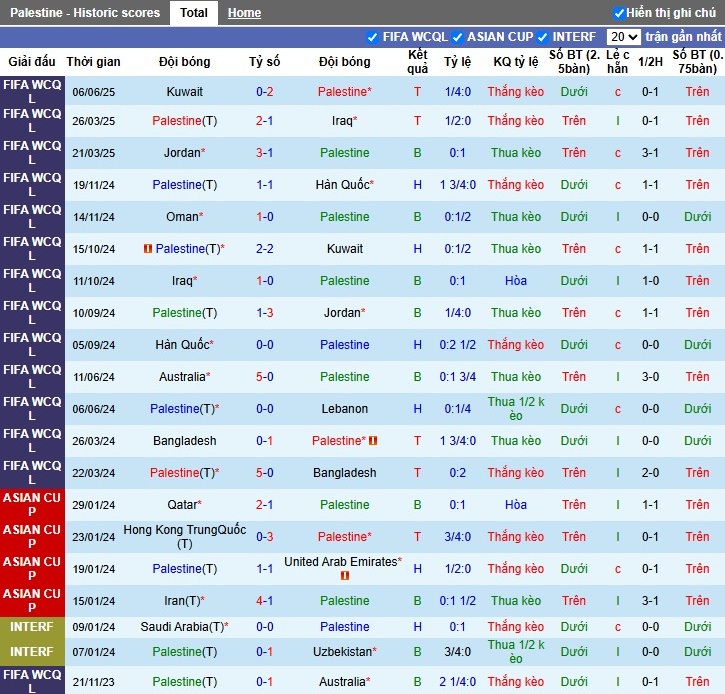Open Saudi Arabia(T) team link
Image resolution: width=725 pixels, height=694 pixels.
coord(184,626)
